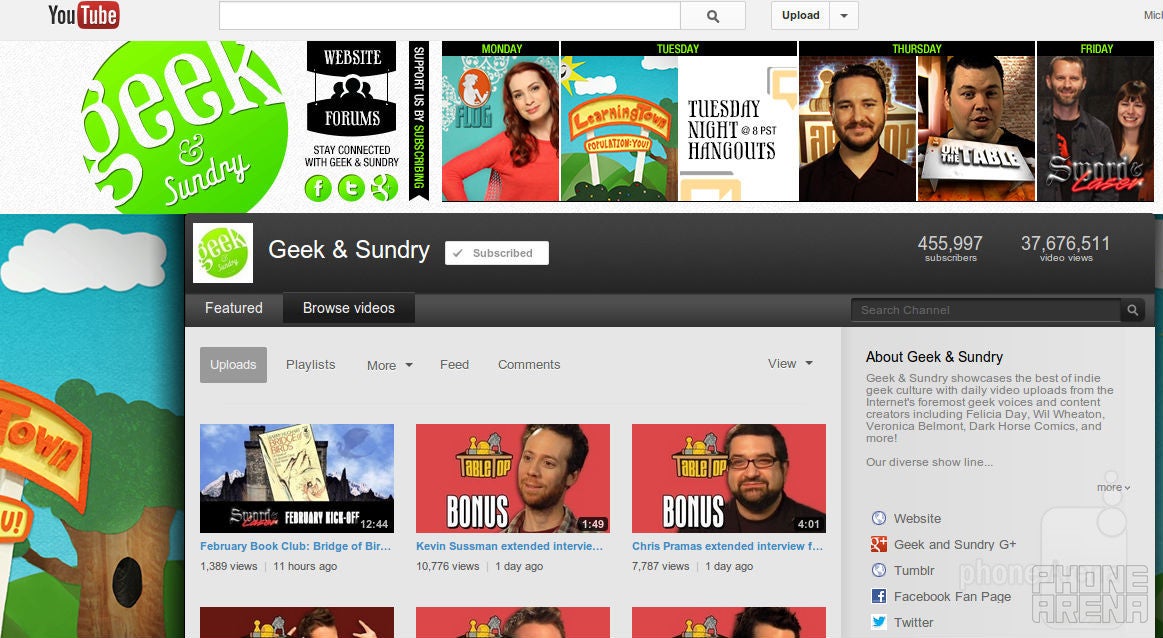Open the Facebook icon in the banner

(318, 188)
